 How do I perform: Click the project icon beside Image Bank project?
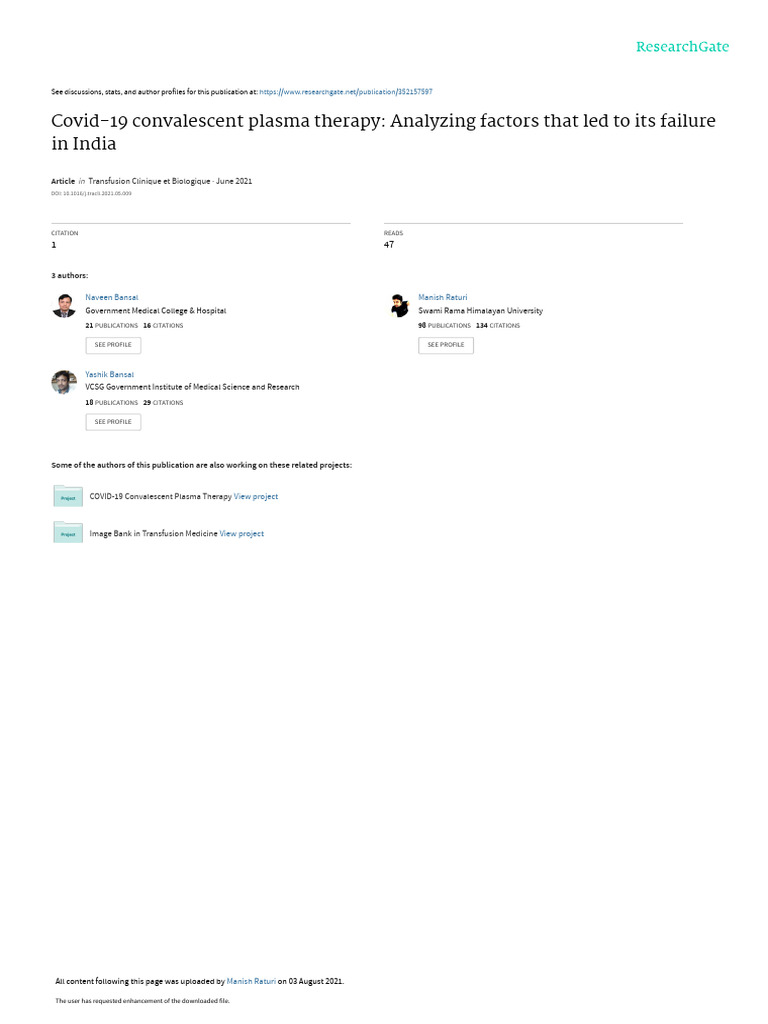(x=68, y=533)
